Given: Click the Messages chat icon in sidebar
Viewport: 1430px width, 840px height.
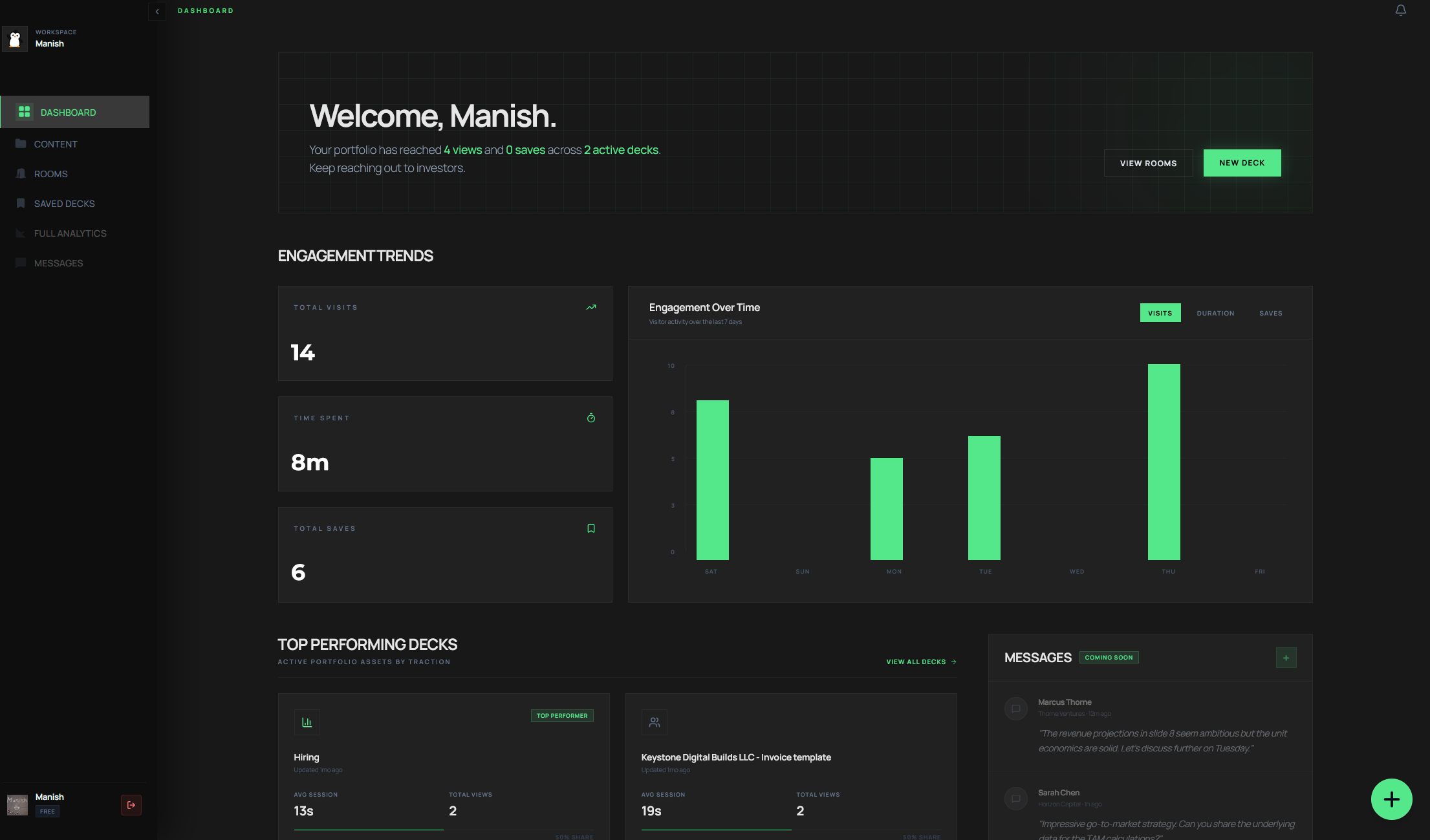Looking at the screenshot, I should click(x=21, y=263).
